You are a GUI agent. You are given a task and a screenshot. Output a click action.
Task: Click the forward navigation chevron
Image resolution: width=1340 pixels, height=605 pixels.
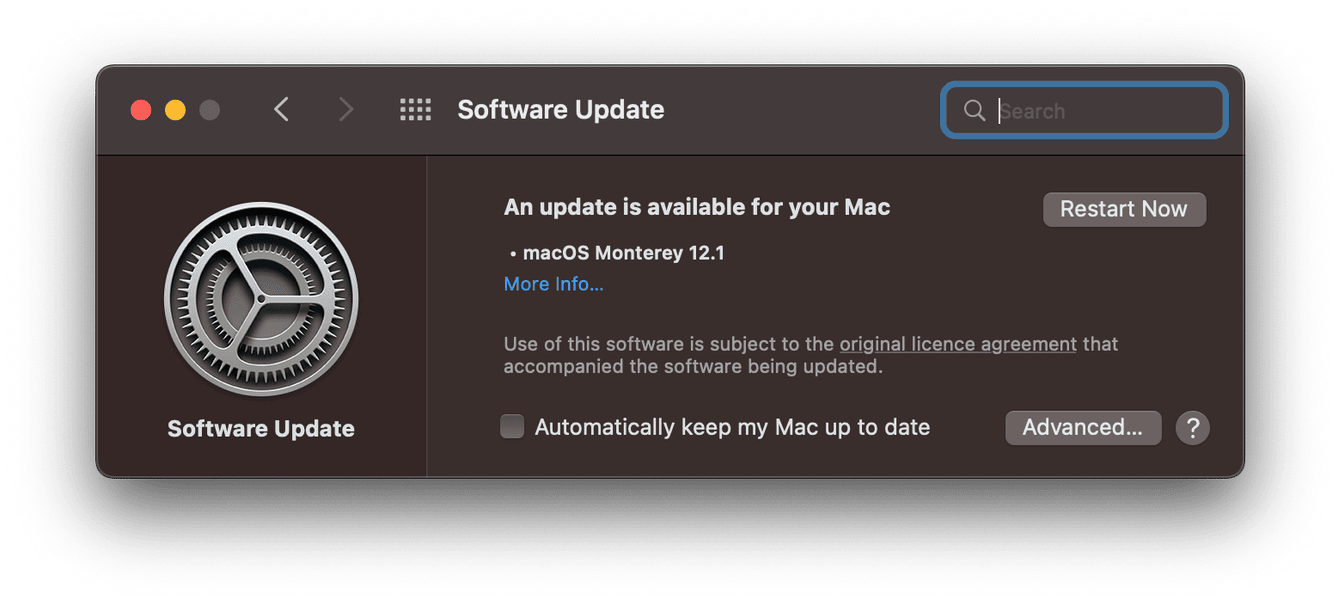[345, 110]
